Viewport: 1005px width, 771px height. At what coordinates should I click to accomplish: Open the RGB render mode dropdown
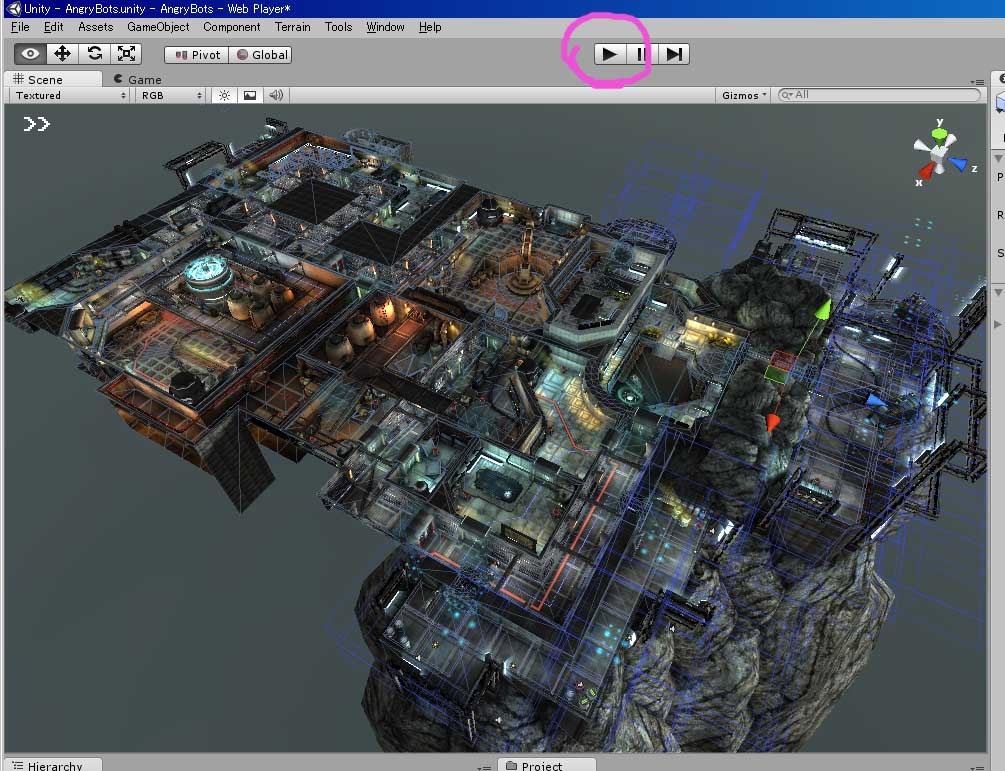pyautogui.click(x=168, y=95)
